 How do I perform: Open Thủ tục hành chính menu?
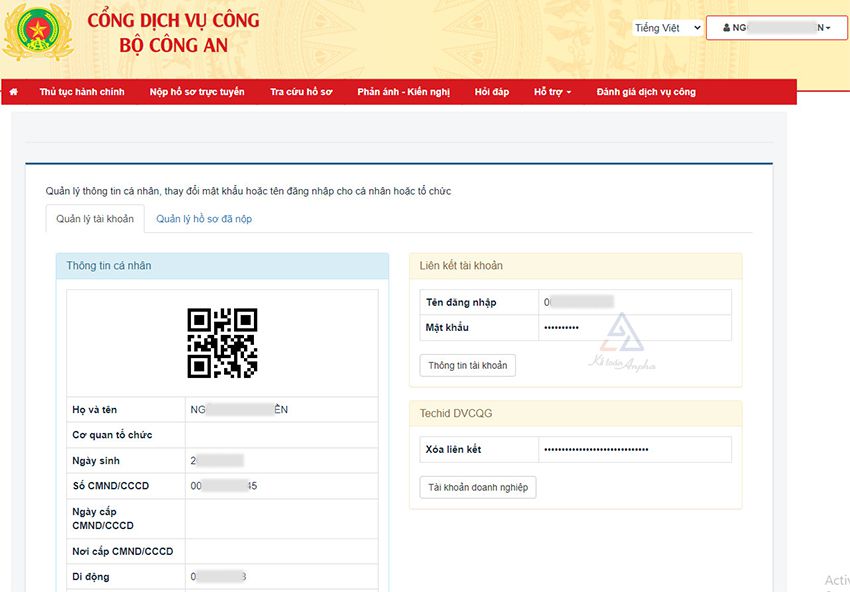coord(82,92)
